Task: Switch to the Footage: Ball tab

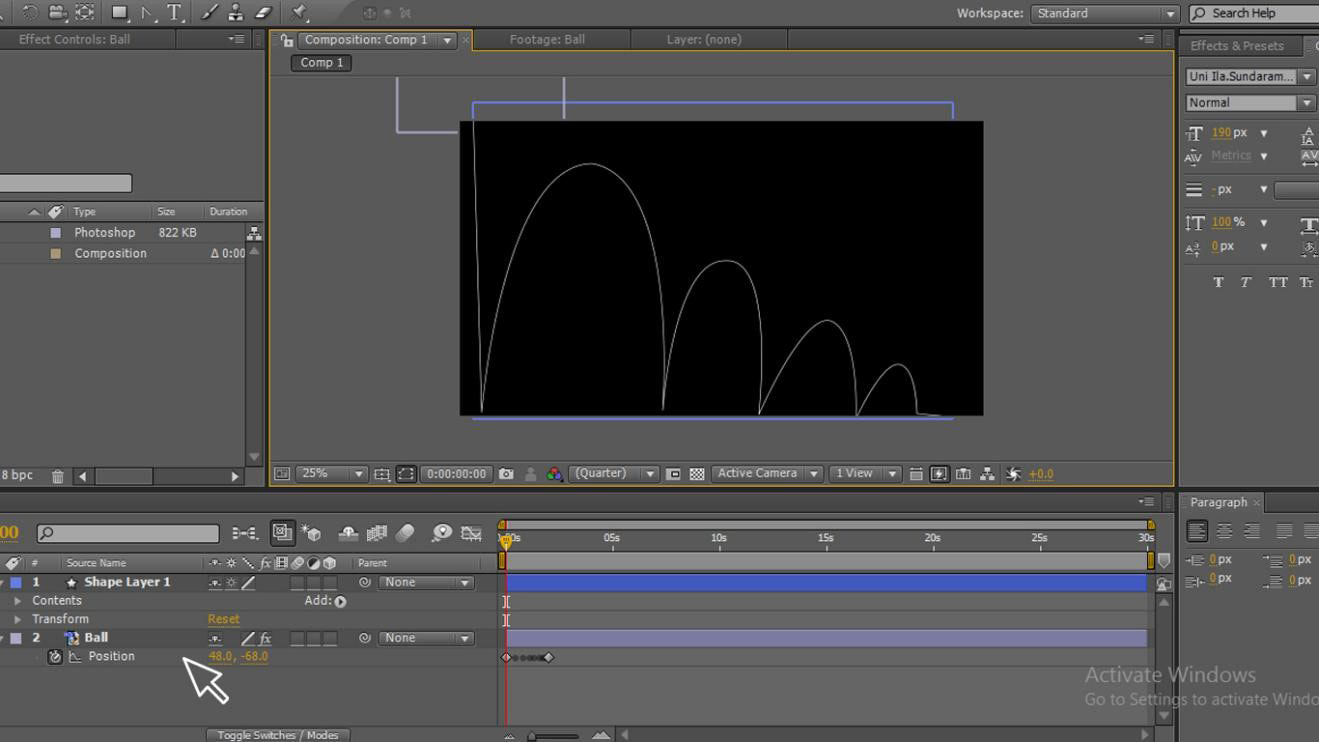Action: 547,40
